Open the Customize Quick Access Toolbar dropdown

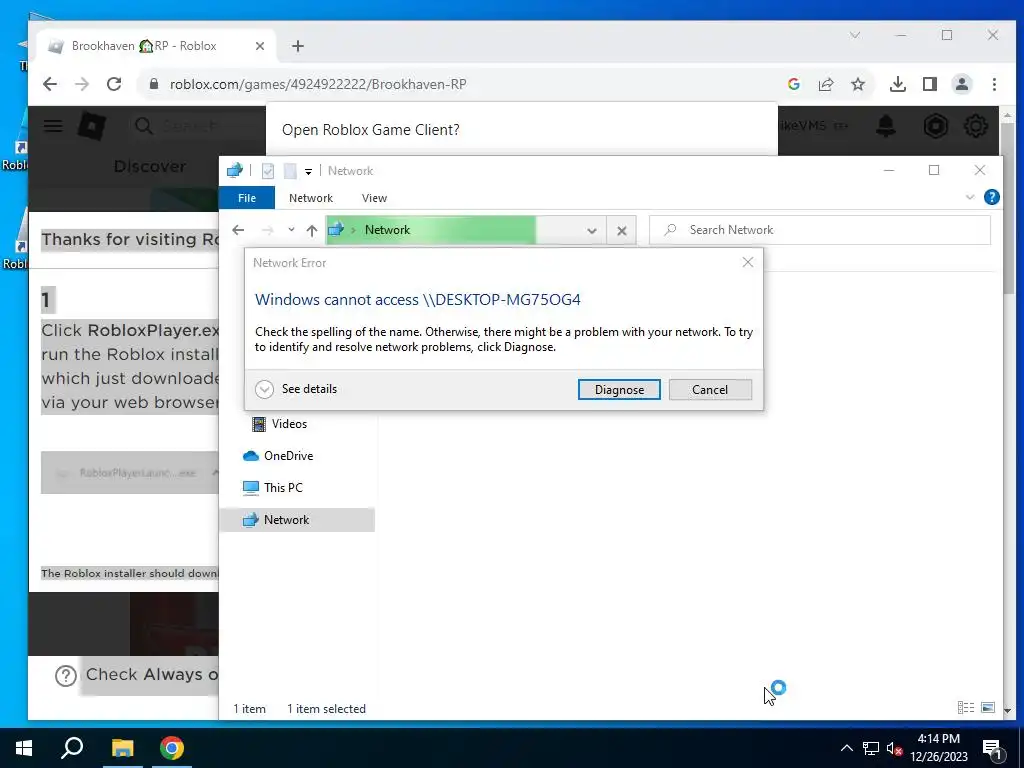[308, 172]
